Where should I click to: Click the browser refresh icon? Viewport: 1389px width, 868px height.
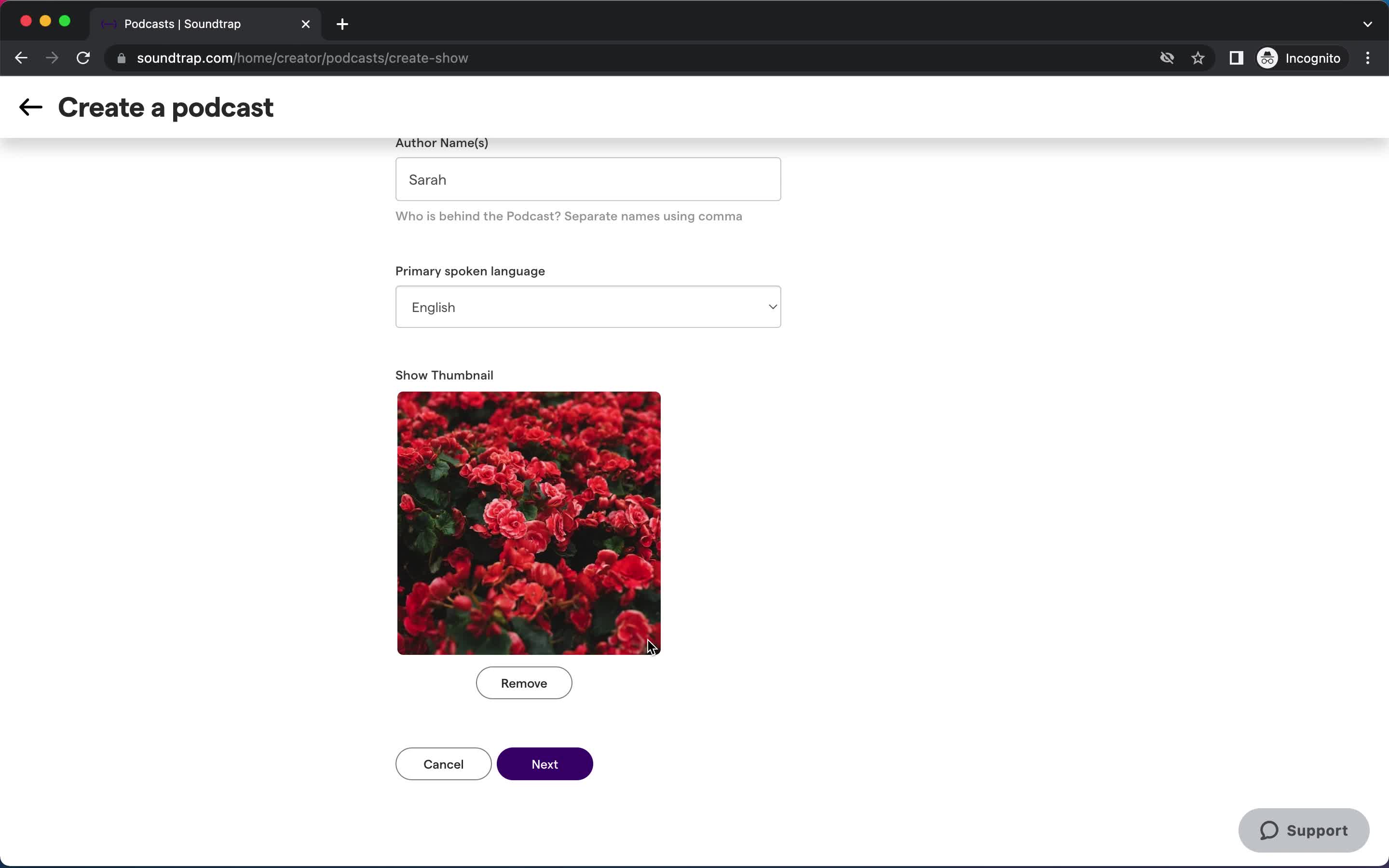pyautogui.click(x=85, y=58)
